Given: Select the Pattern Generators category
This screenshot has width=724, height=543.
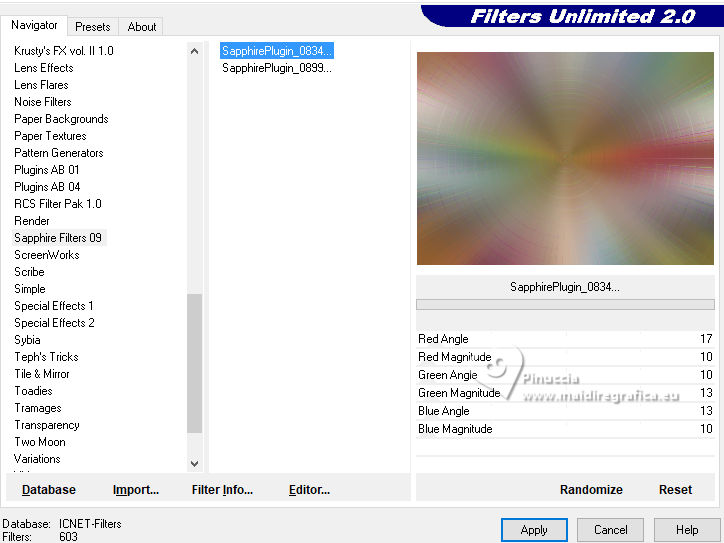Looking at the screenshot, I should pyautogui.click(x=59, y=153).
